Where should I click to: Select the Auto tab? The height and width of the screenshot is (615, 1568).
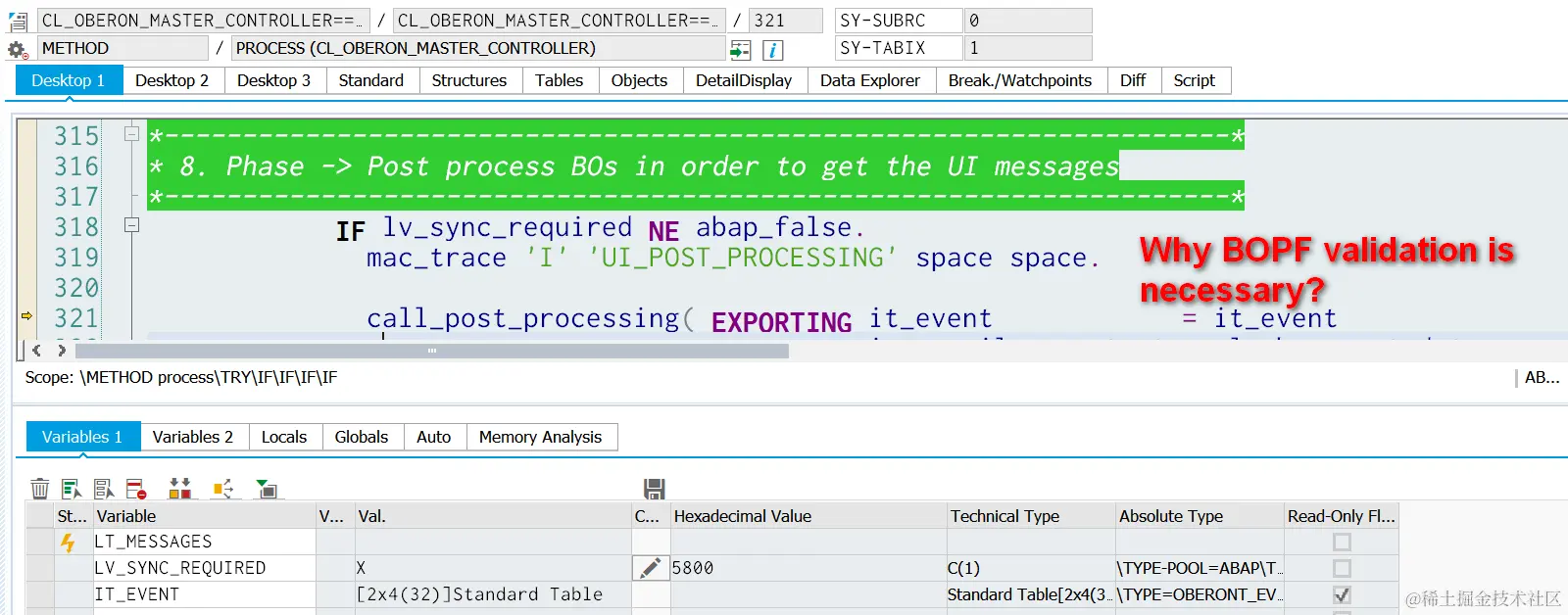pos(434,437)
